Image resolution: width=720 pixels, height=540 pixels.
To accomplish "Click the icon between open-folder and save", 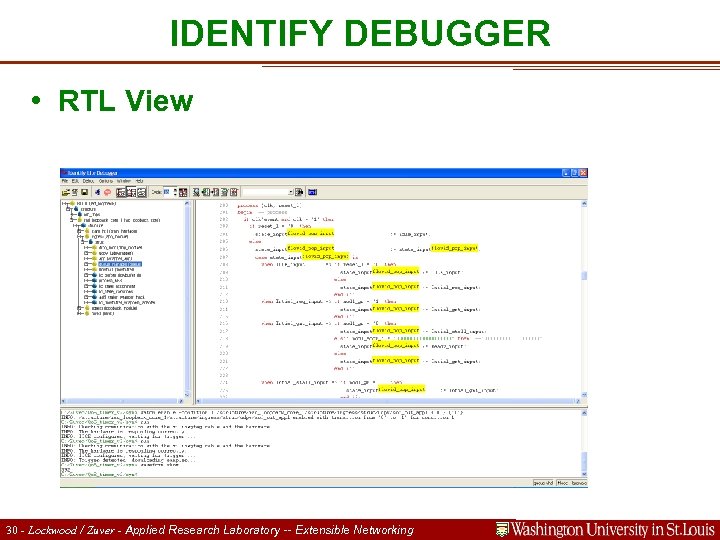I will (x=75, y=192).
